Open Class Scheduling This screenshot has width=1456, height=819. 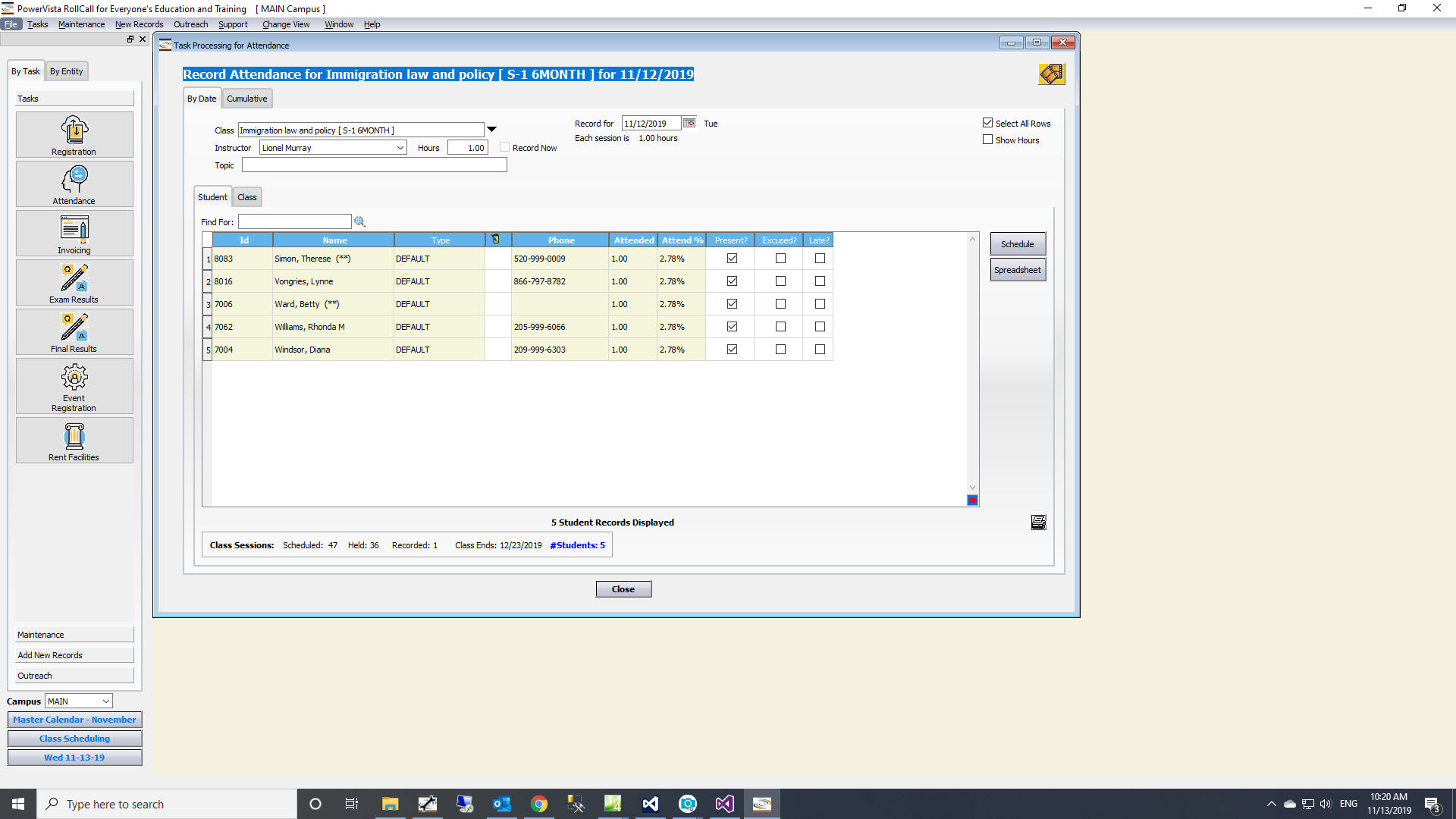tap(74, 739)
